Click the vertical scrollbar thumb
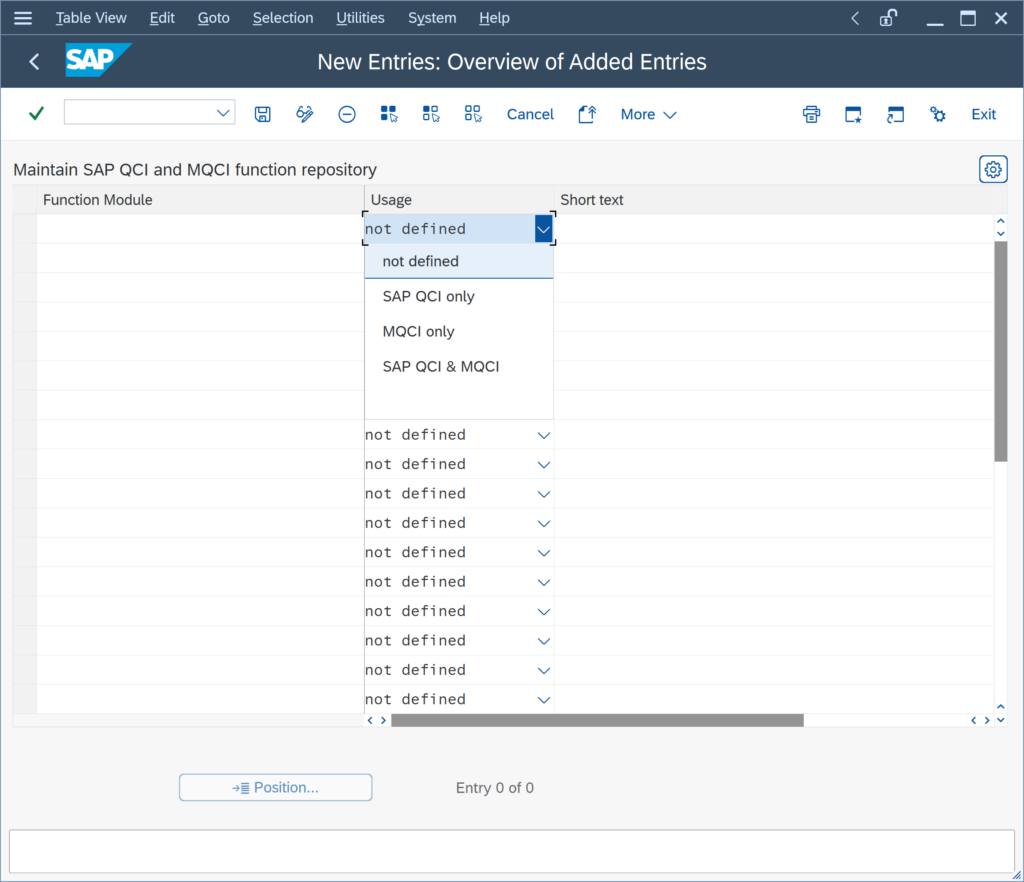Image resolution: width=1024 pixels, height=882 pixels. [1000, 351]
